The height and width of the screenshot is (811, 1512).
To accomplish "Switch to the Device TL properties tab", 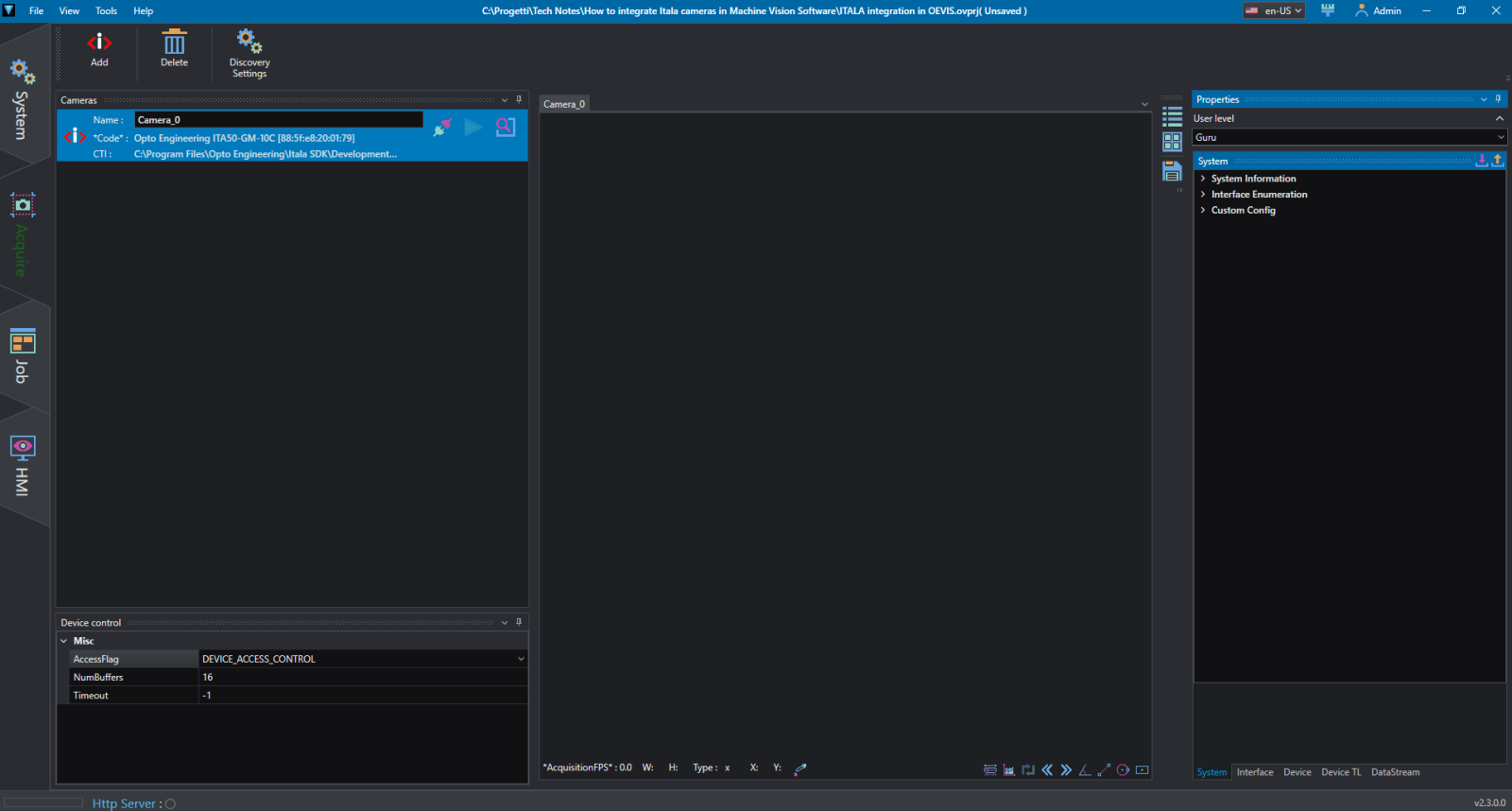I will [1341, 772].
